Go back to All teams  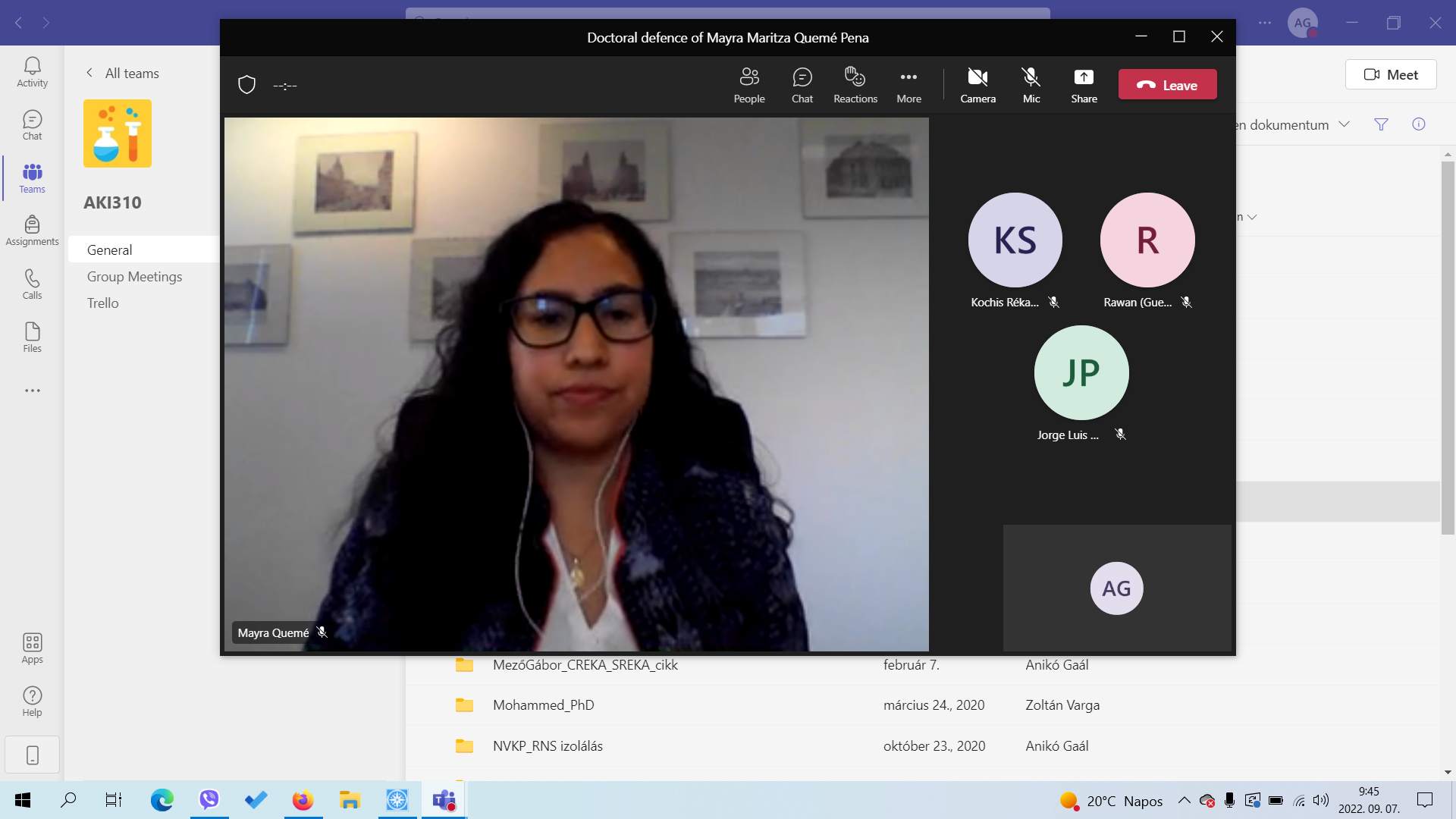(x=122, y=73)
